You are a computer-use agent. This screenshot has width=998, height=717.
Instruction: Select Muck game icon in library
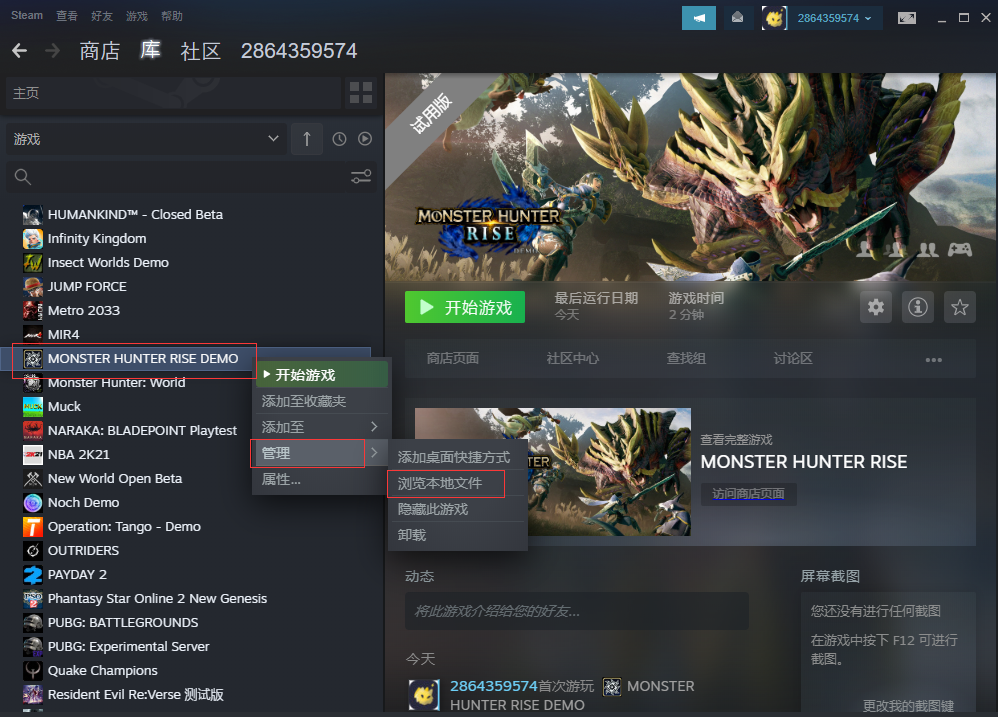[32, 407]
